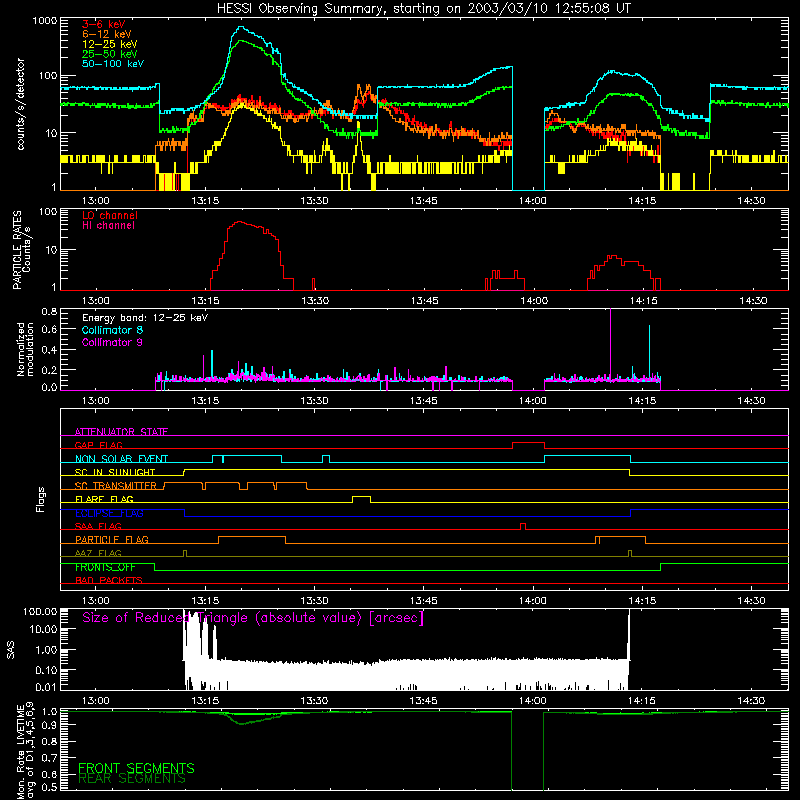The width and height of the screenshot is (800, 800).
Task: Click the Normalized modulation axis label
Action: (x=25, y=349)
